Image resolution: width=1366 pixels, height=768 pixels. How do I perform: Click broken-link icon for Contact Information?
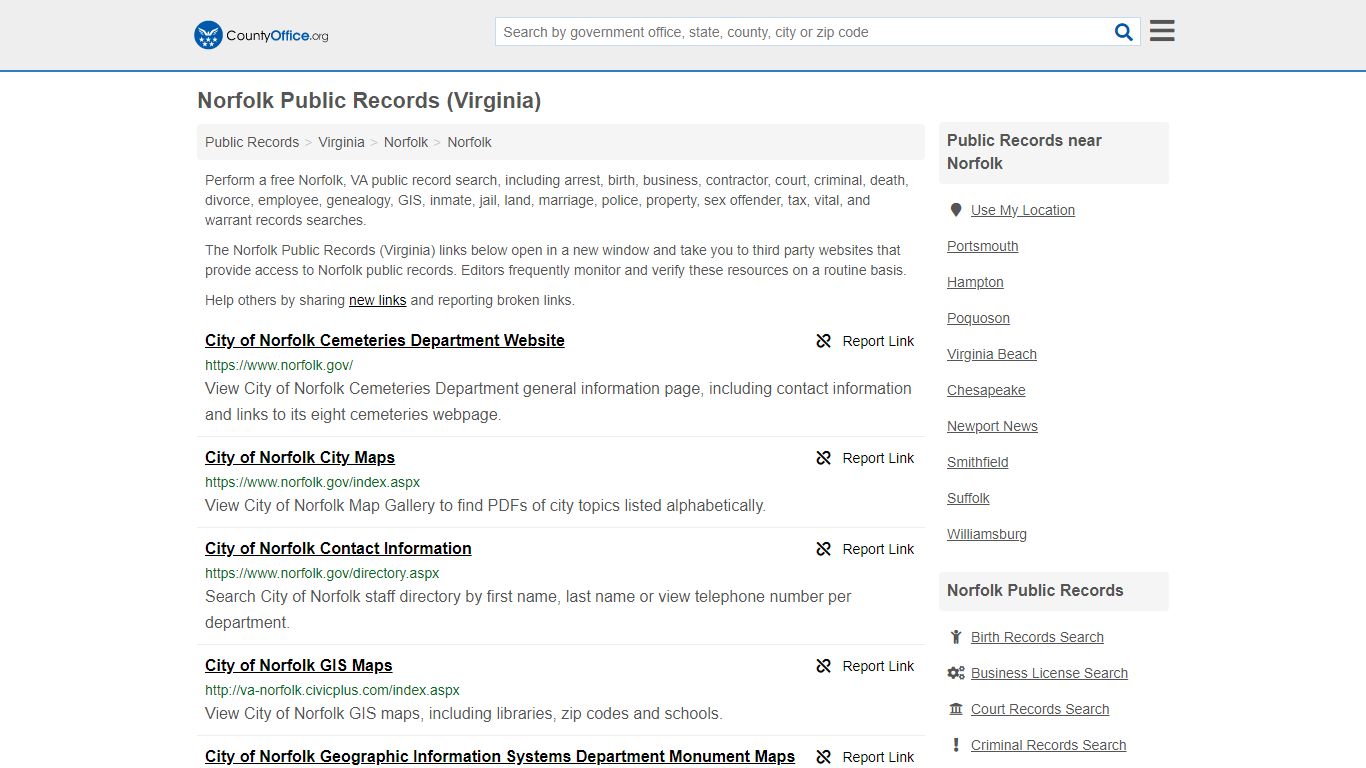coord(824,549)
